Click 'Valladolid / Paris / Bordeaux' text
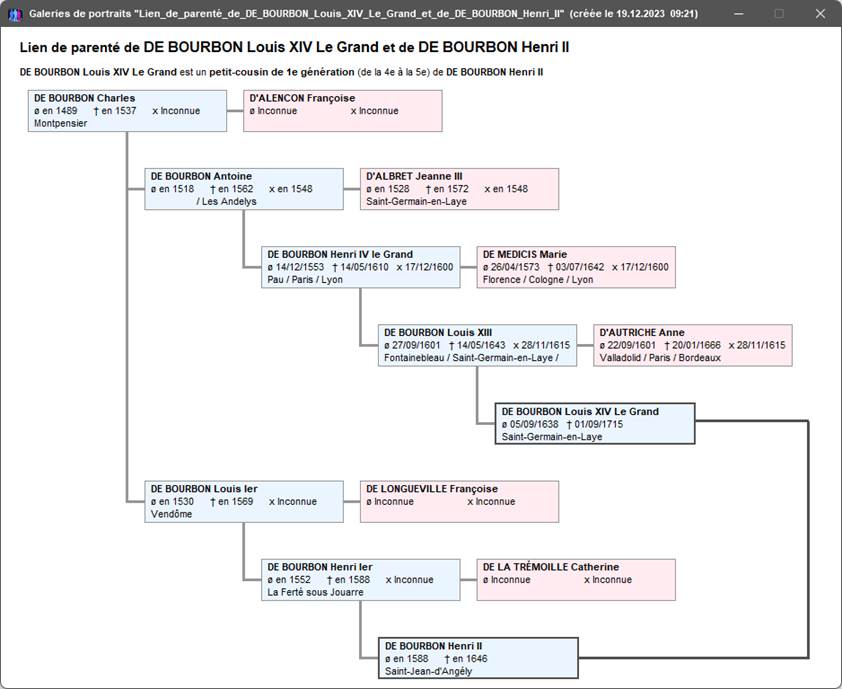 pyautogui.click(x=660, y=358)
